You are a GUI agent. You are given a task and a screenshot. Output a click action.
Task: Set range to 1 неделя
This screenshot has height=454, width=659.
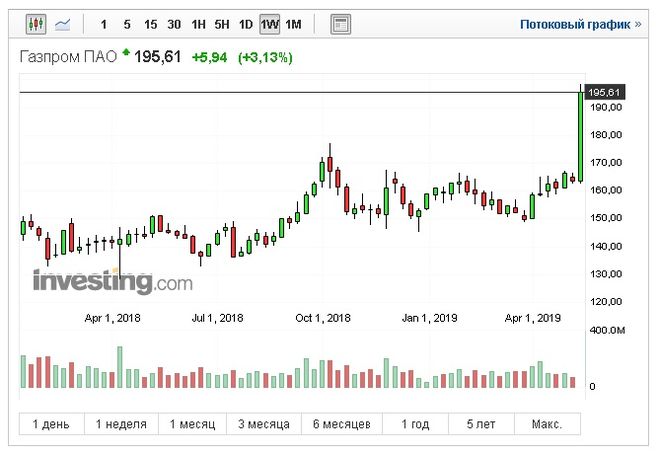pyautogui.click(x=121, y=424)
